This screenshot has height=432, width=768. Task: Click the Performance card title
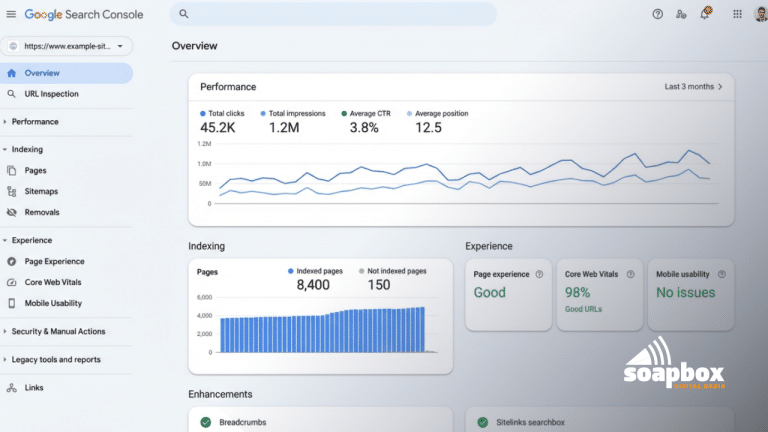click(x=228, y=87)
